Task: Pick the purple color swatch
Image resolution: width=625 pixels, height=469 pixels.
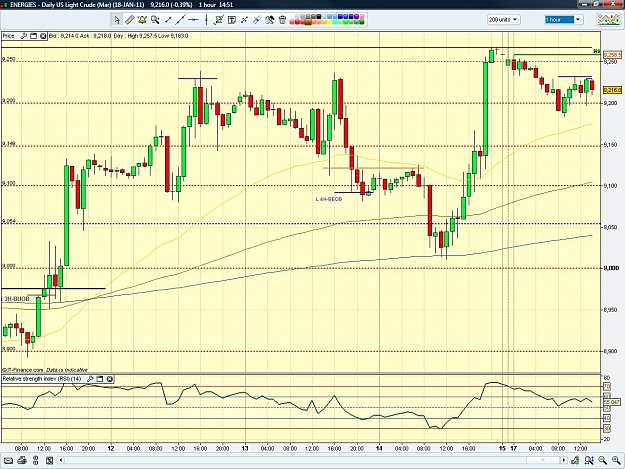Action: (x=356, y=16)
